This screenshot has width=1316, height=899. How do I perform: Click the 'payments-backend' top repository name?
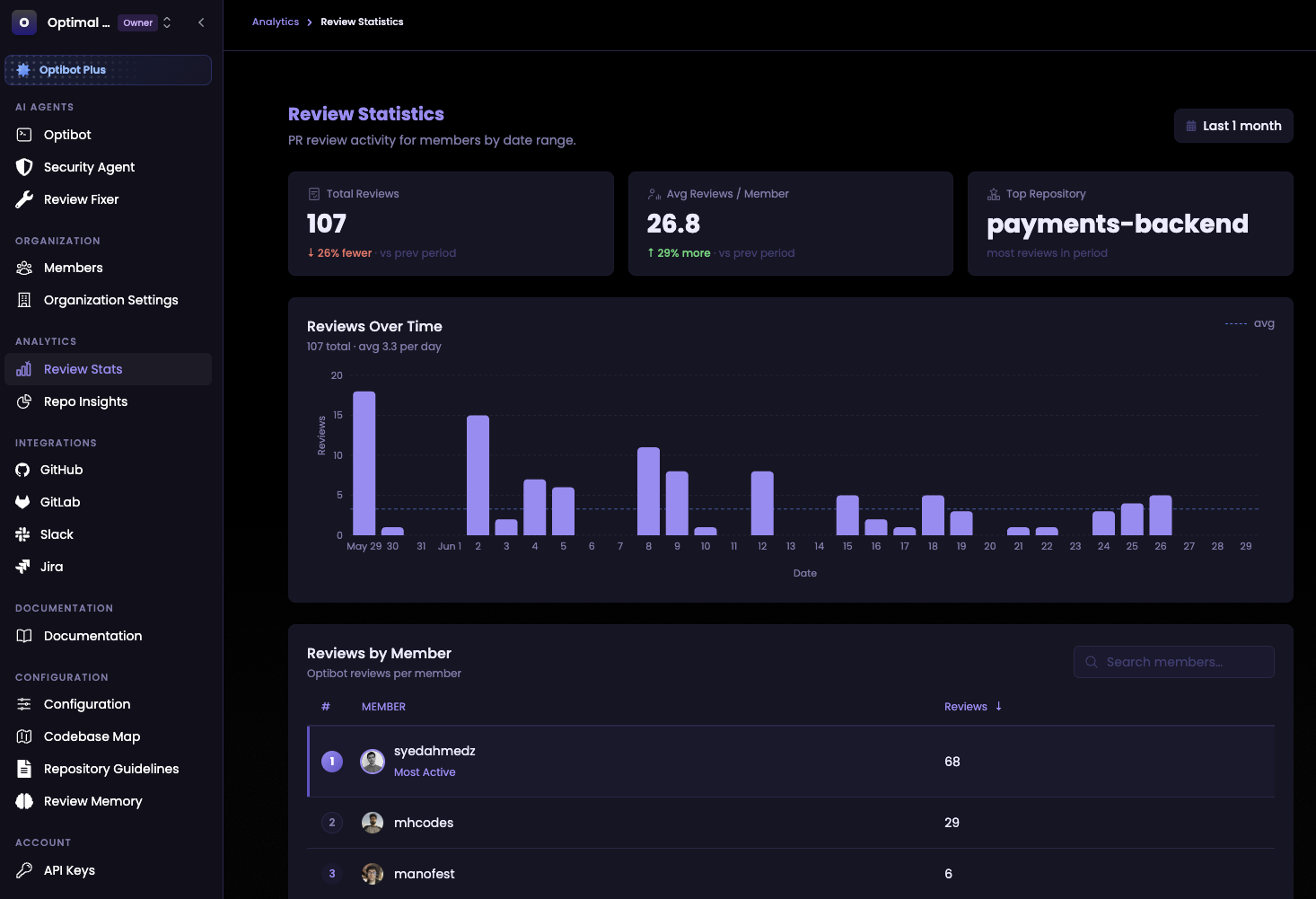click(1118, 224)
